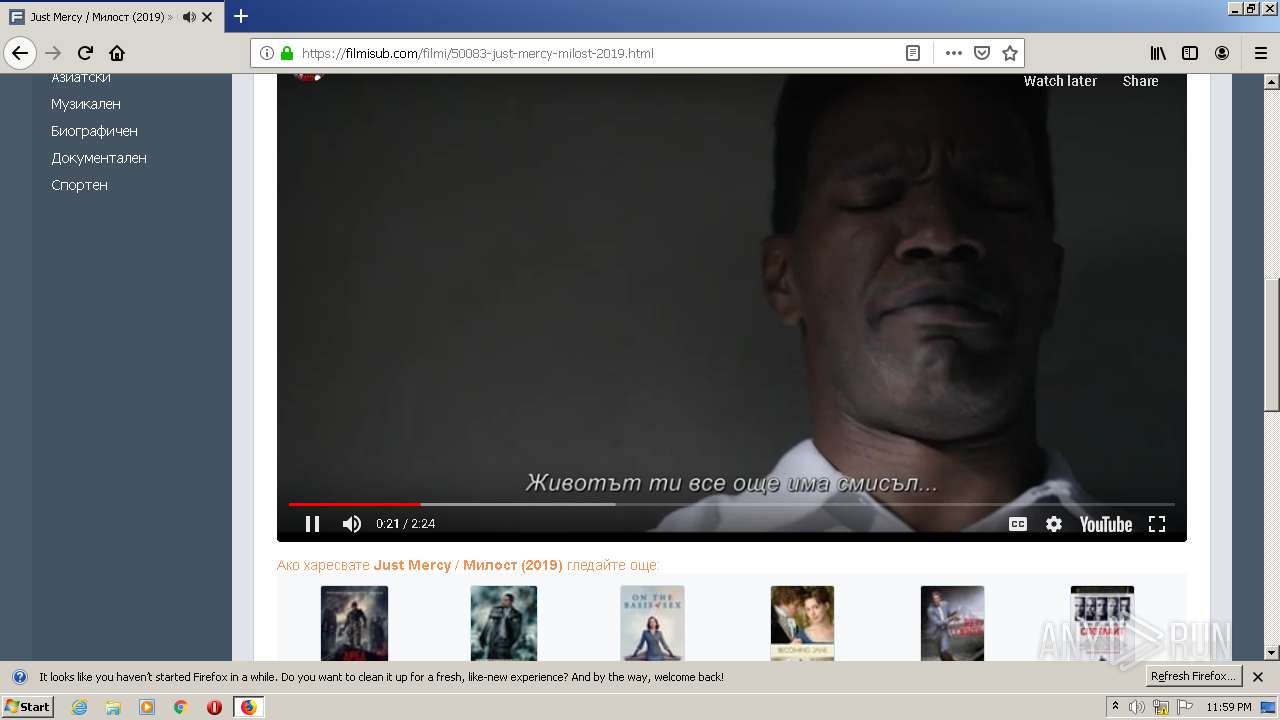This screenshot has width=1280, height=720.
Task: Enter fullscreen video mode
Action: 1157,524
